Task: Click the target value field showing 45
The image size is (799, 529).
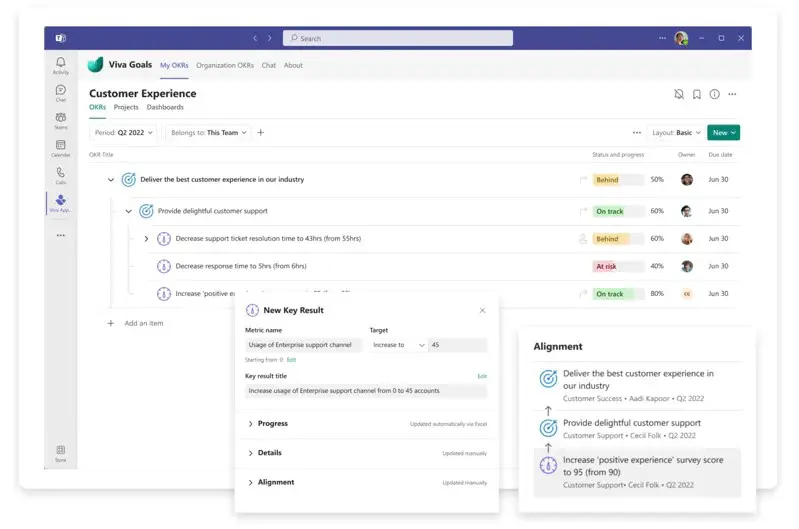Action: pyautogui.click(x=458, y=345)
